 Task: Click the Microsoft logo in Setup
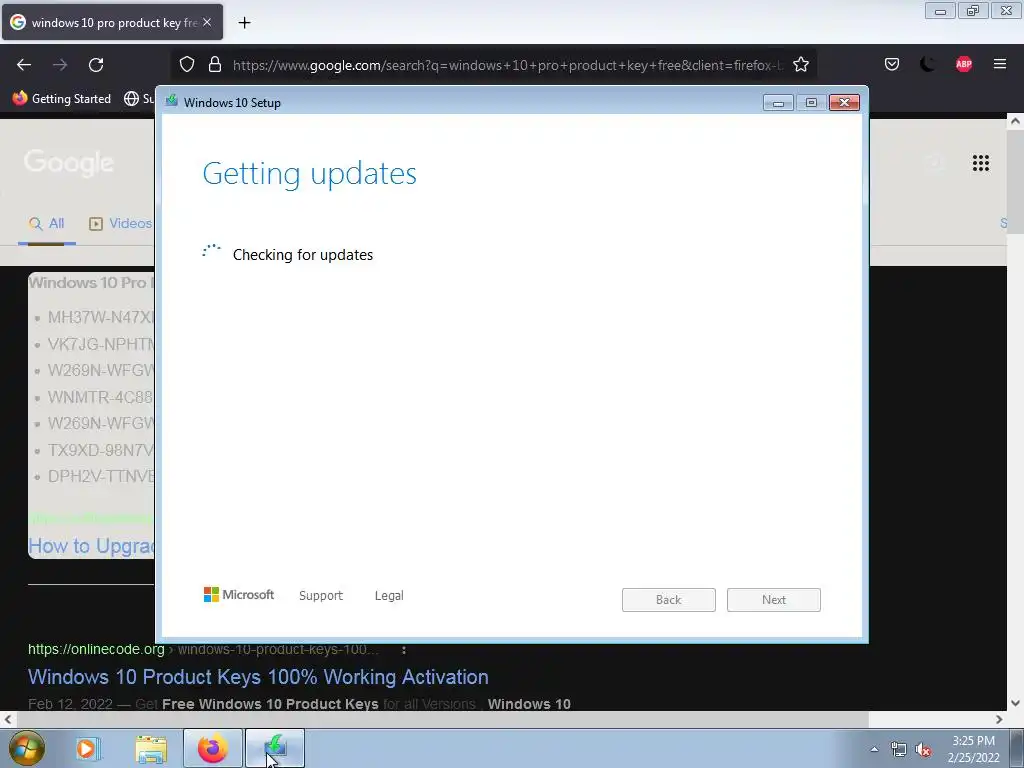(x=239, y=595)
